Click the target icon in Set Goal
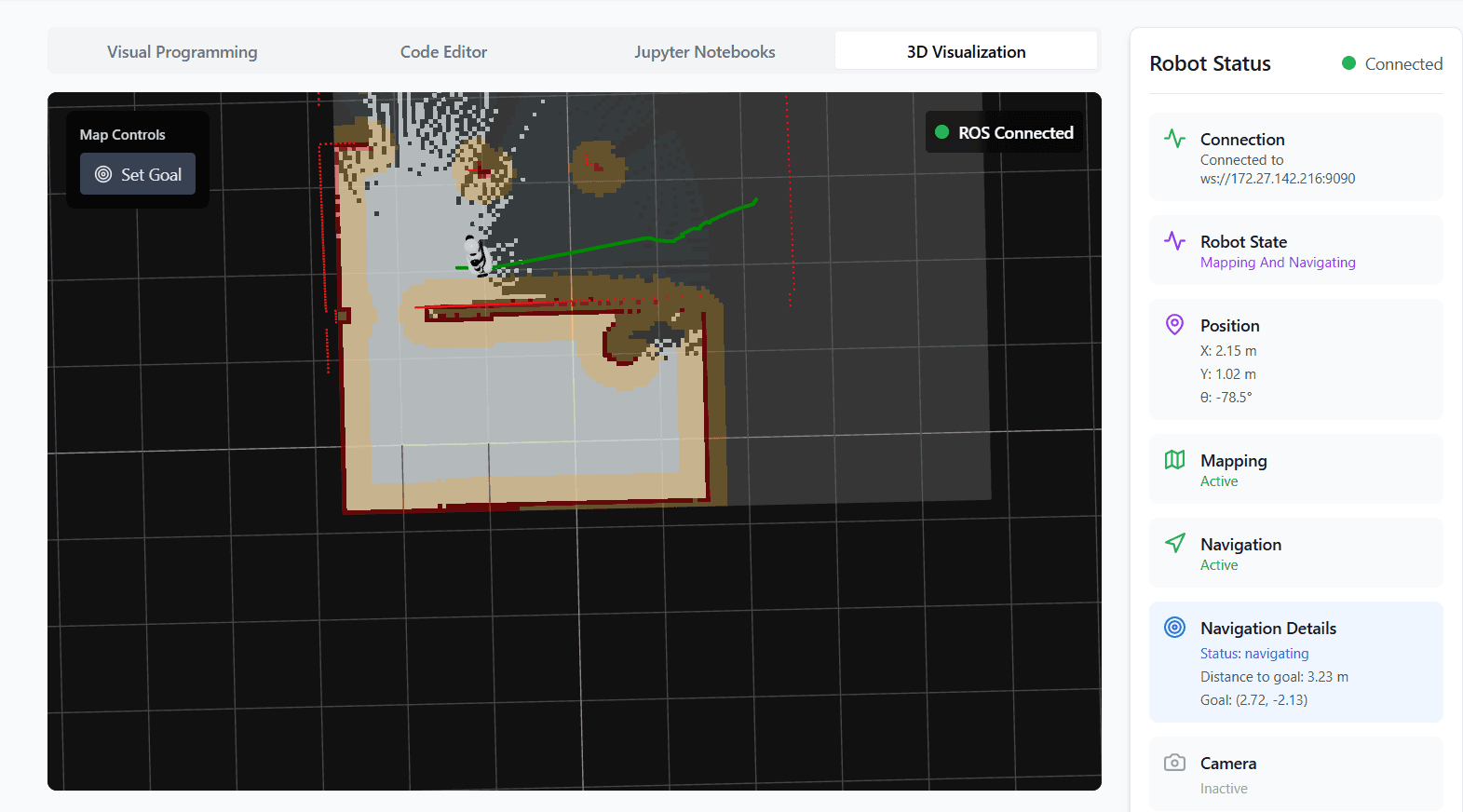The height and width of the screenshot is (812, 1463). [103, 174]
